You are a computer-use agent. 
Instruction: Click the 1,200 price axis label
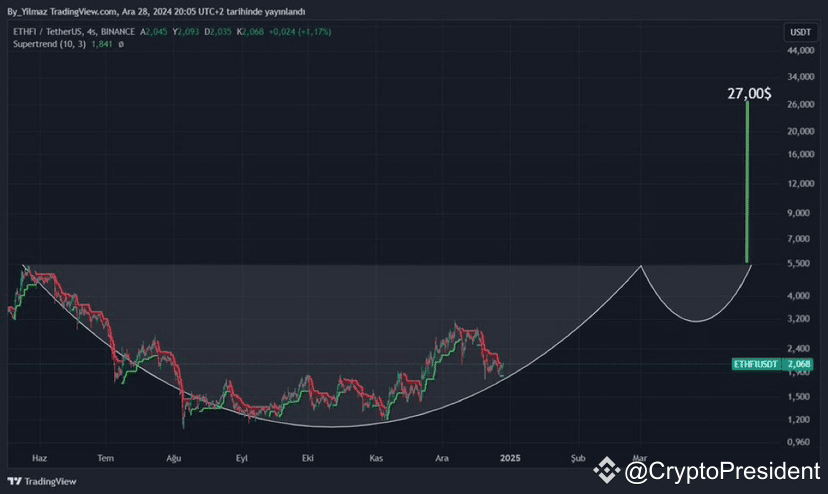tap(798, 420)
